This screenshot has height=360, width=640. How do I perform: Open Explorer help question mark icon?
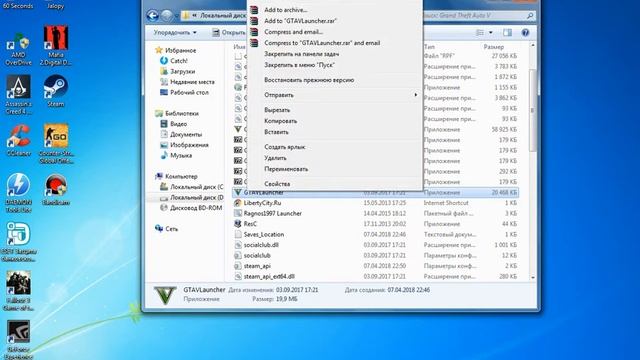click(525, 32)
